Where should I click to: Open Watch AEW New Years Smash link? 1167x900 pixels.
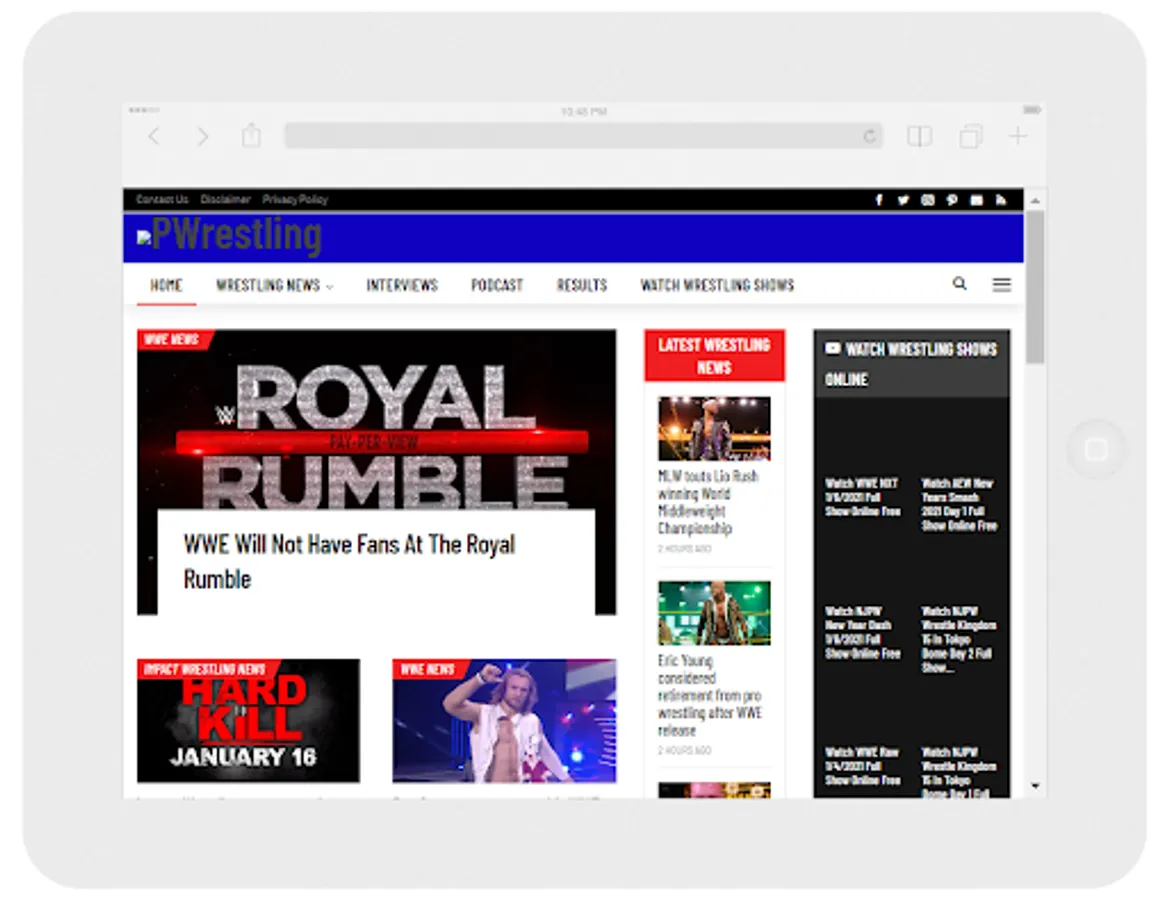tap(959, 504)
